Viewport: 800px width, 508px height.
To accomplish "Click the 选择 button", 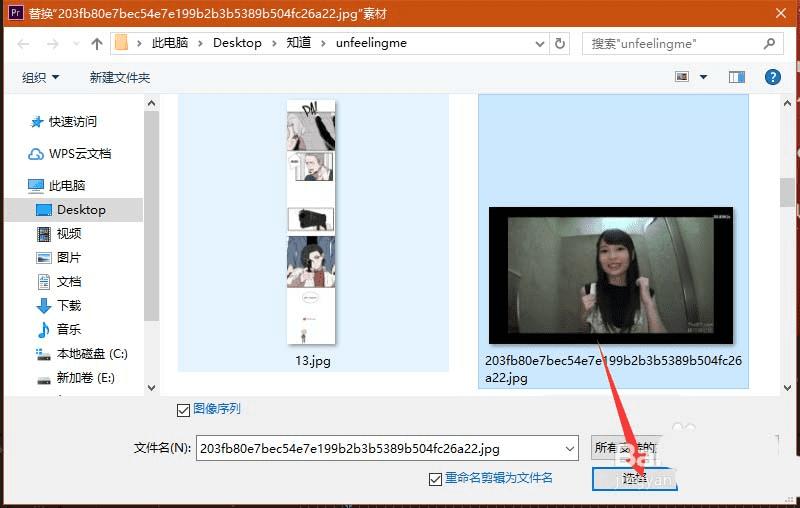I will coord(635,479).
